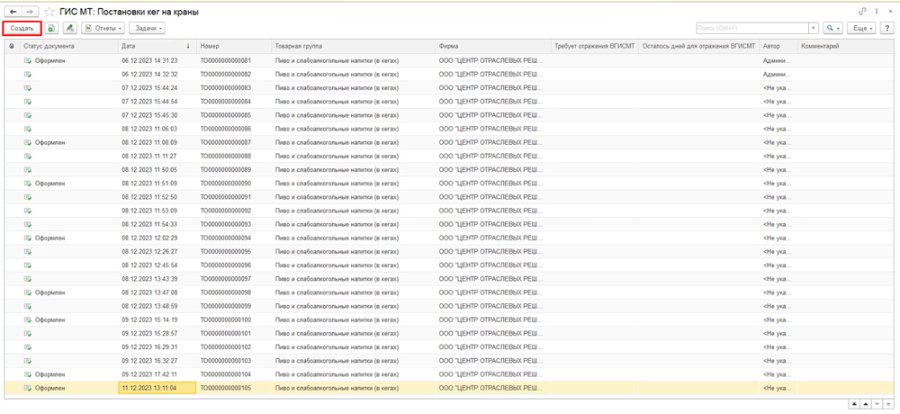Image resolution: width=900 pixels, height=414 pixels.
Task: Click the status icon in row TO0000000000083
Action: [28, 88]
